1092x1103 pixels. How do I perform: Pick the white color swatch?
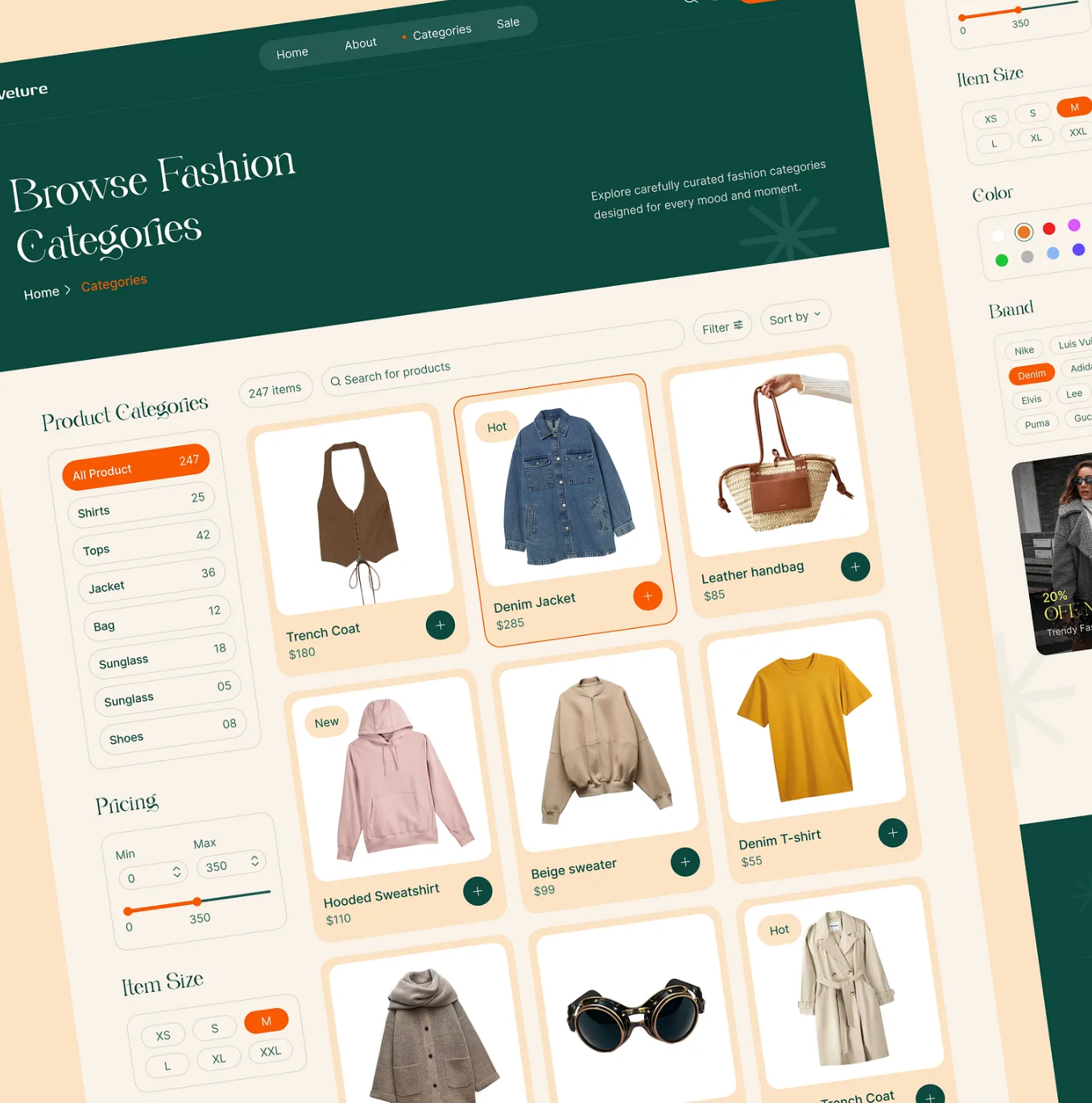(x=999, y=235)
